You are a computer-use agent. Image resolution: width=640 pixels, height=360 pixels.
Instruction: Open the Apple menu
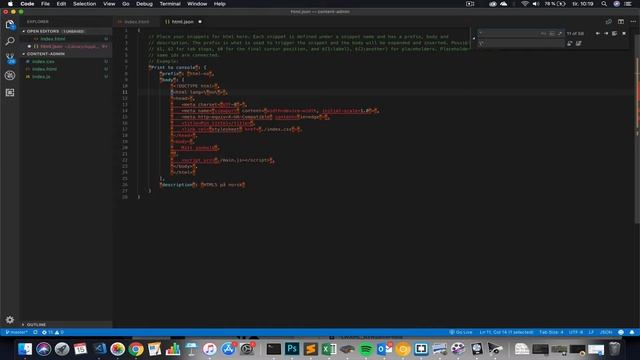(10, 4)
